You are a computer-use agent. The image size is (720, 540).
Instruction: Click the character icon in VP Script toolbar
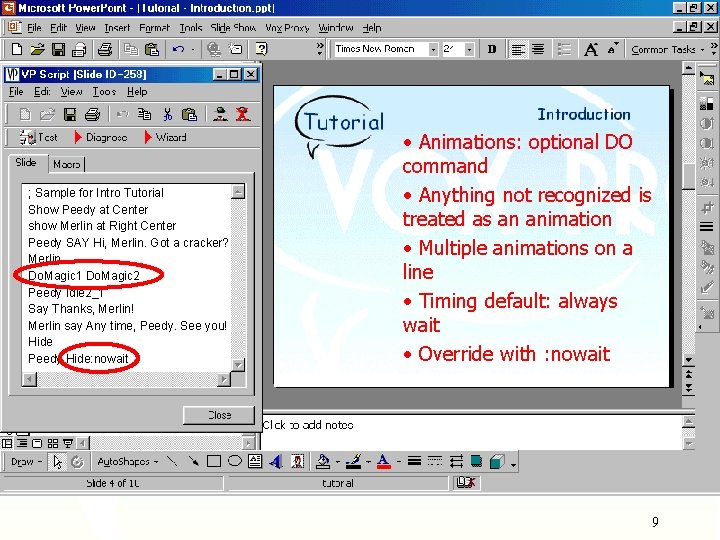220,114
